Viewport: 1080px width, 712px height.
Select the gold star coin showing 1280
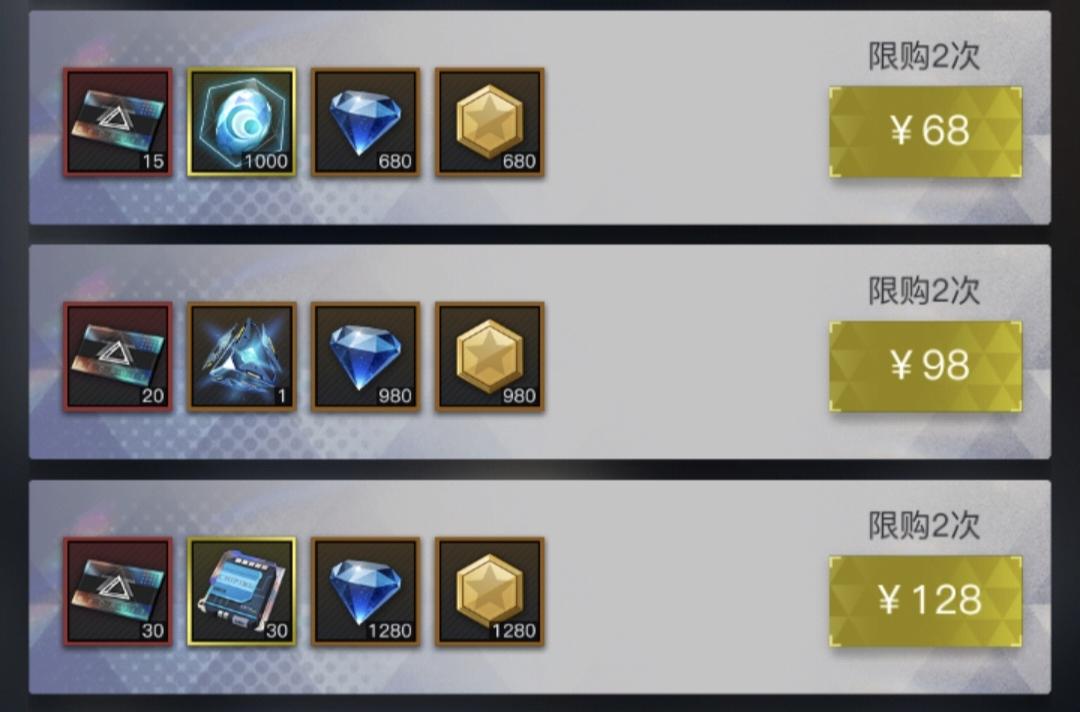pyautogui.click(x=490, y=591)
